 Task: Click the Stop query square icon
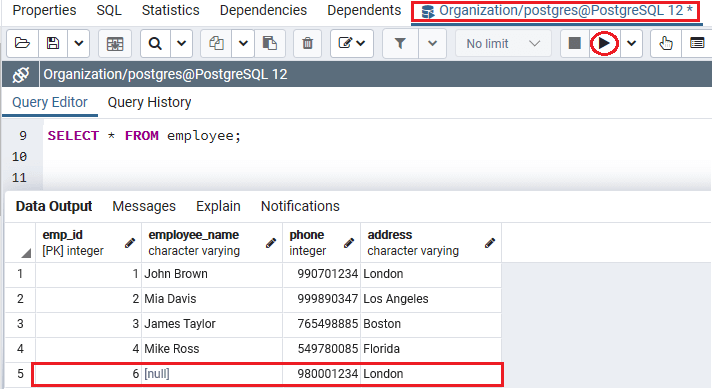pyautogui.click(x=575, y=44)
